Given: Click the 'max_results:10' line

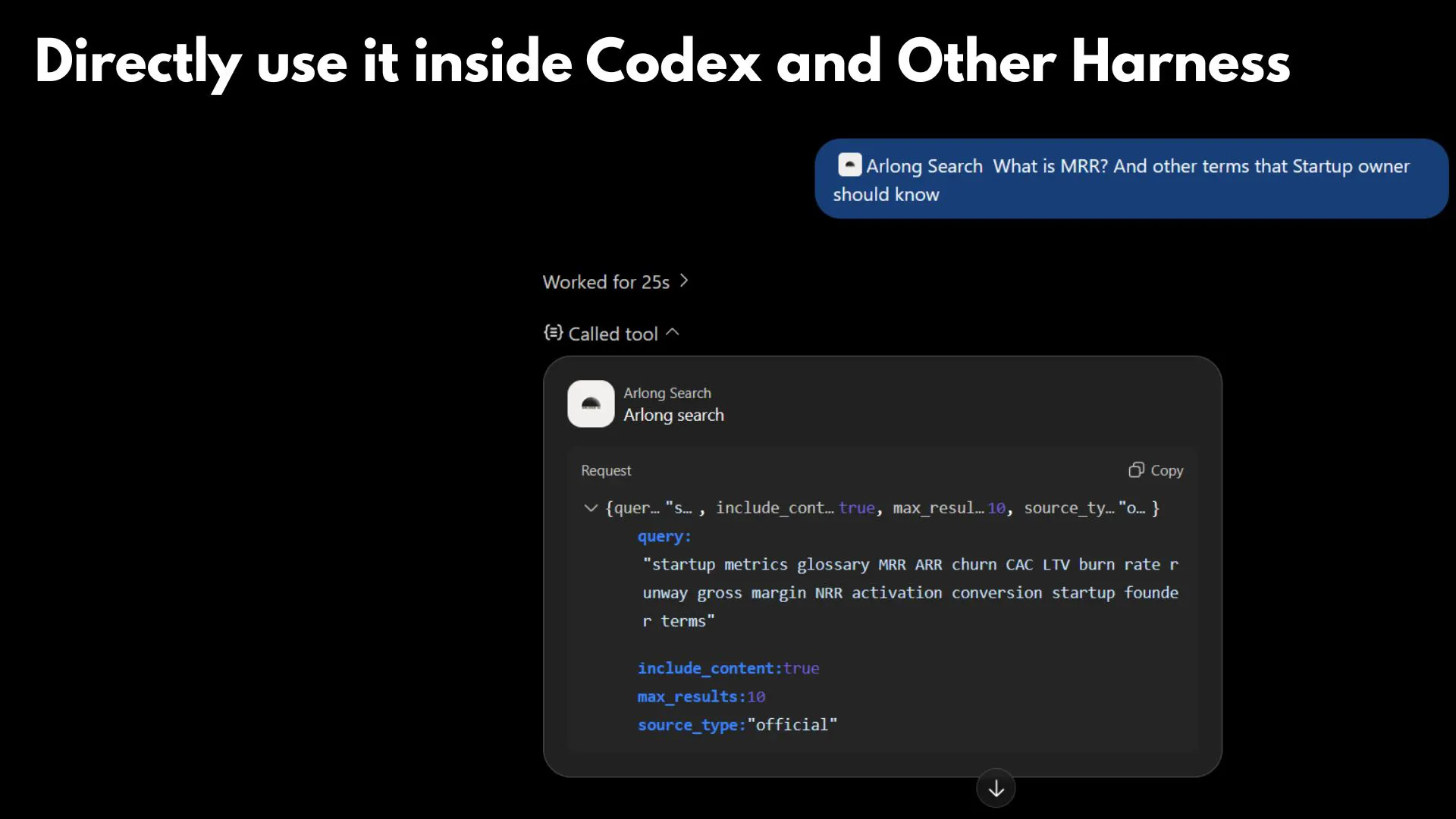Looking at the screenshot, I should click(x=701, y=696).
